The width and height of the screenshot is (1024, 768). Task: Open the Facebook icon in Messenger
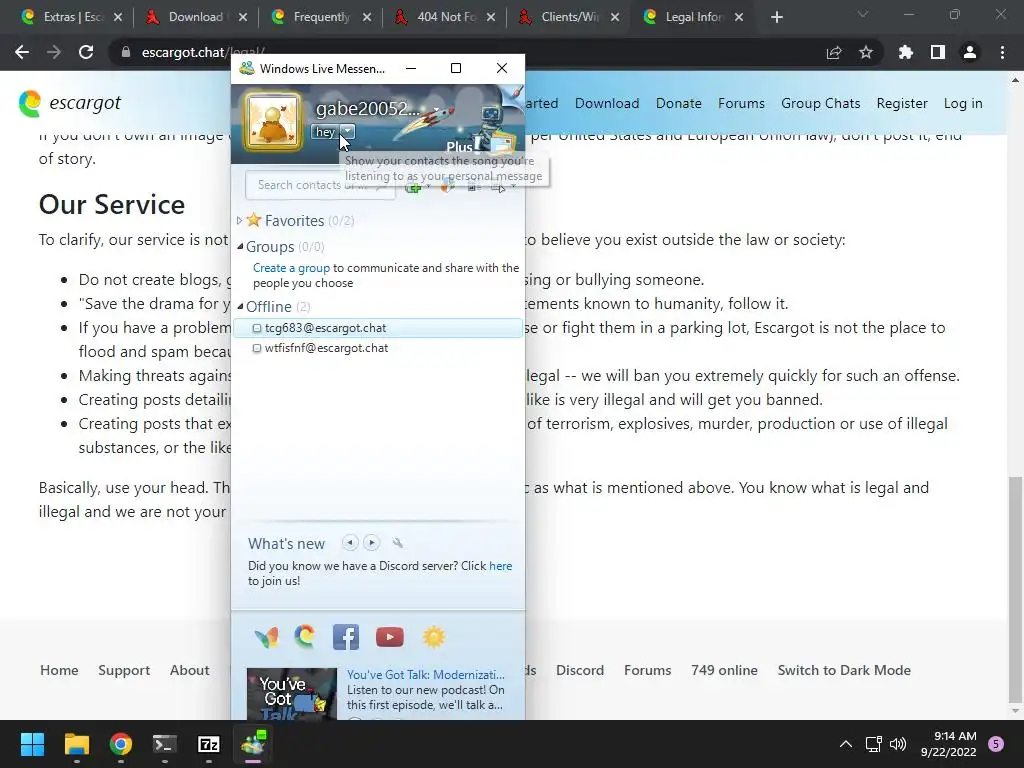point(345,637)
